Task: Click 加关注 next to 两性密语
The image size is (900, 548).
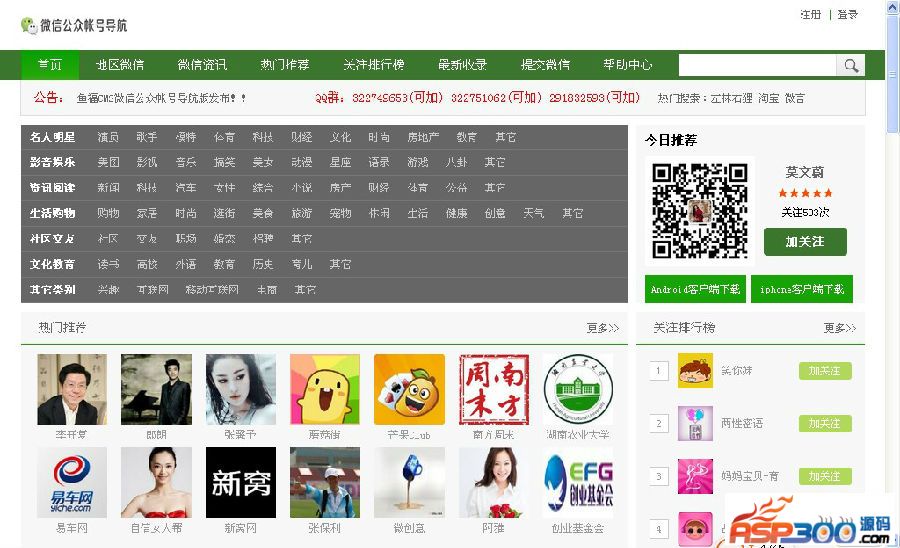Action: pos(825,423)
